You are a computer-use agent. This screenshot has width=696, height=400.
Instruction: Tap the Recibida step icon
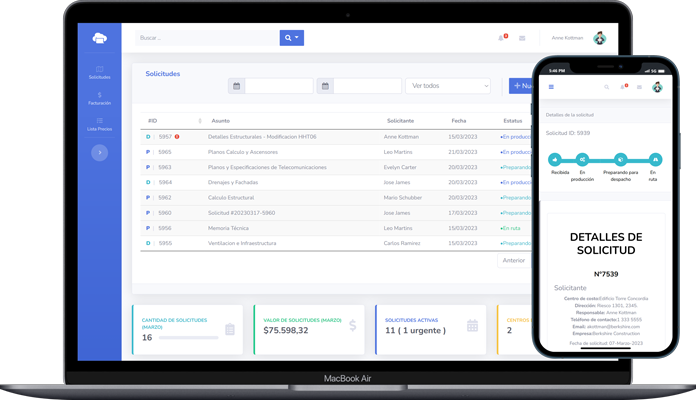tap(555, 159)
